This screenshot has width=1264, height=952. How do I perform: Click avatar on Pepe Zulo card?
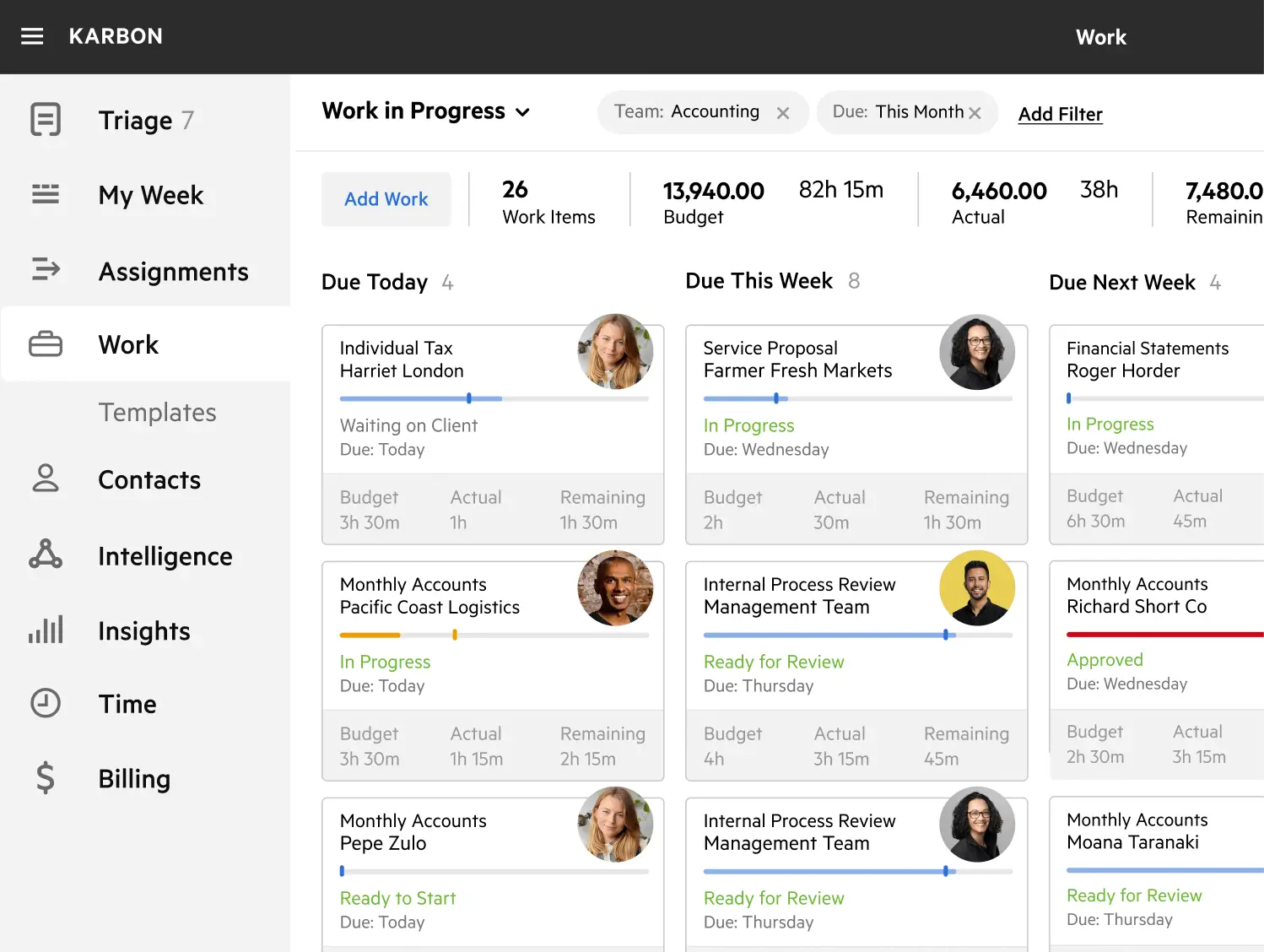click(x=615, y=825)
